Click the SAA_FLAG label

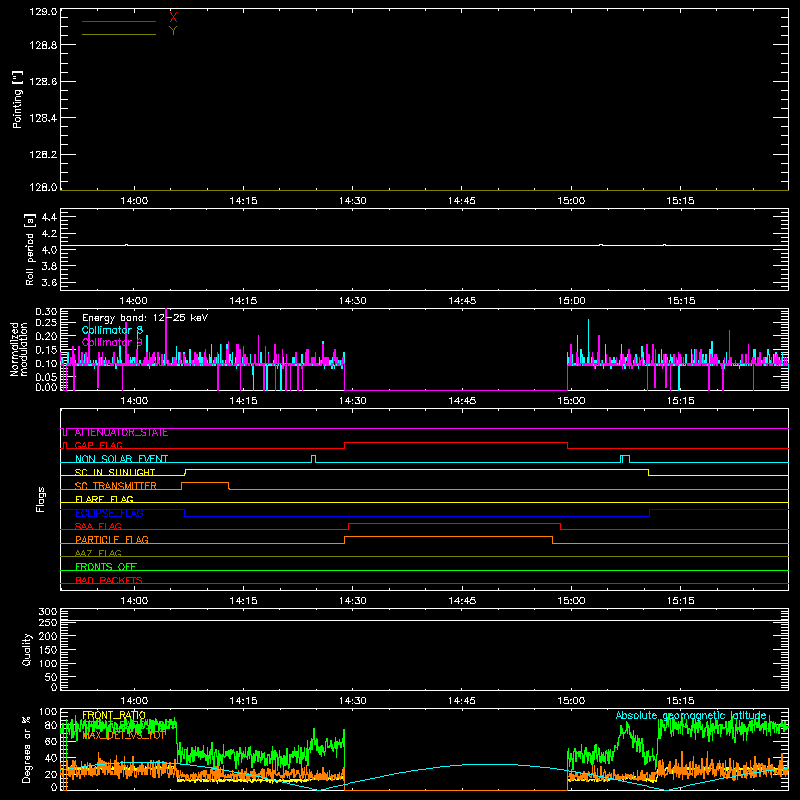coord(98,527)
